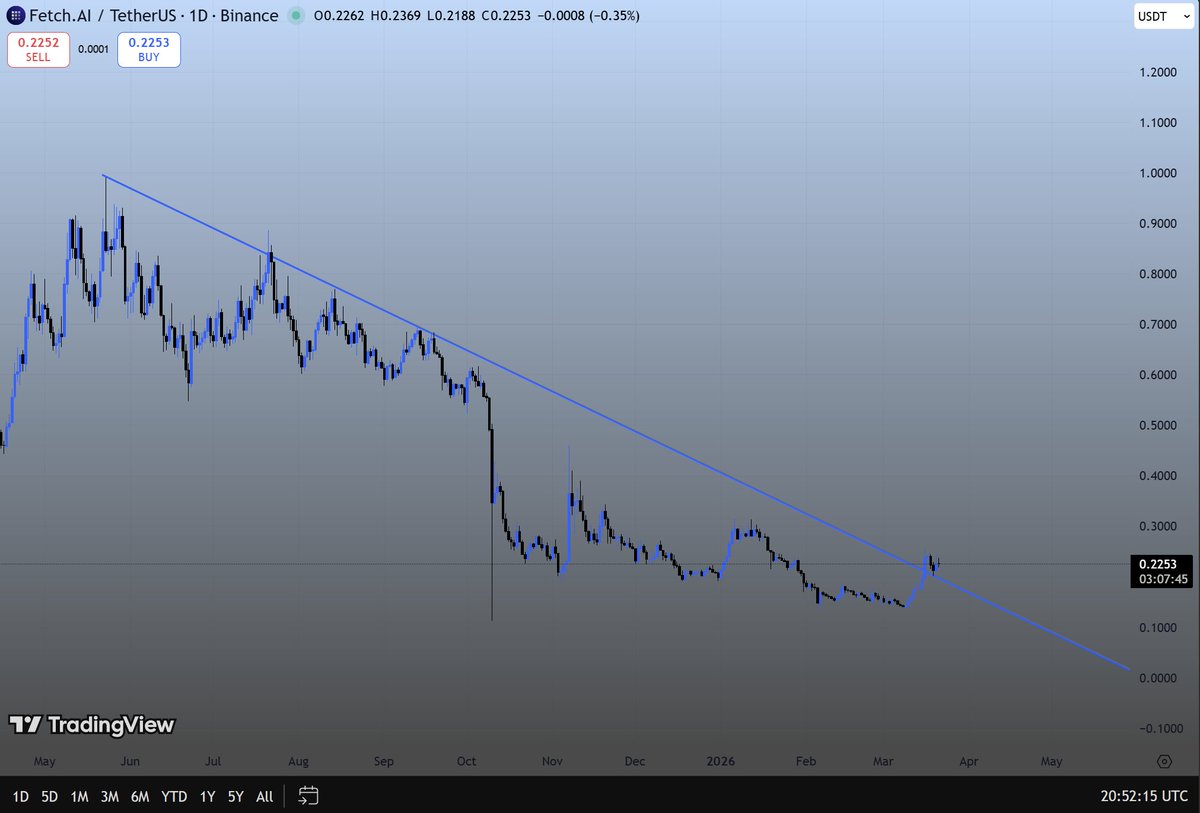Select the 1M time range
Screen dimensions: 1200x813
(80, 796)
